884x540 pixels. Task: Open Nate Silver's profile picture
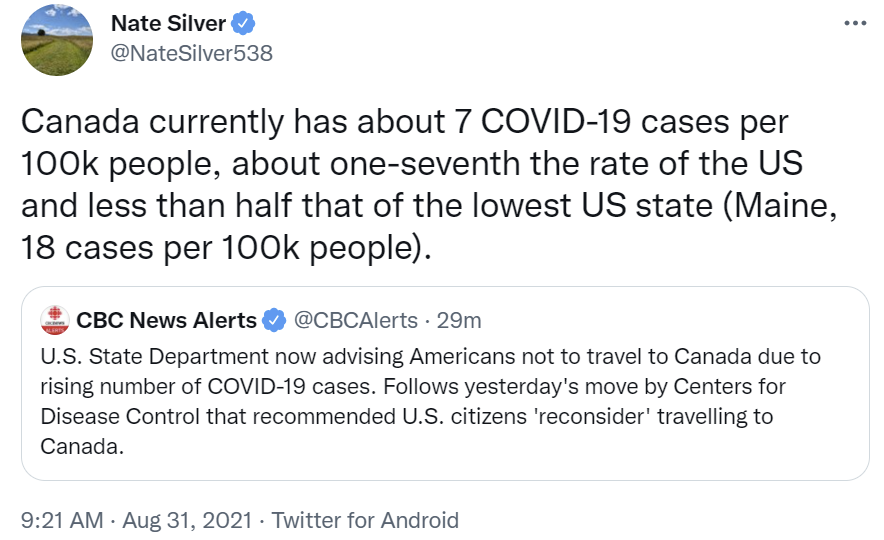[57, 40]
